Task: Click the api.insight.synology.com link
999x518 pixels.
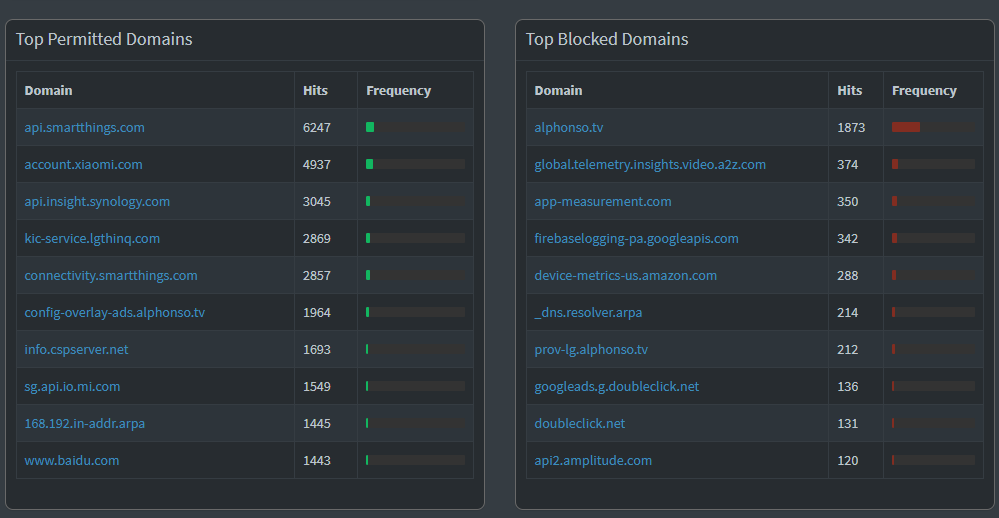Action: click(x=97, y=201)
